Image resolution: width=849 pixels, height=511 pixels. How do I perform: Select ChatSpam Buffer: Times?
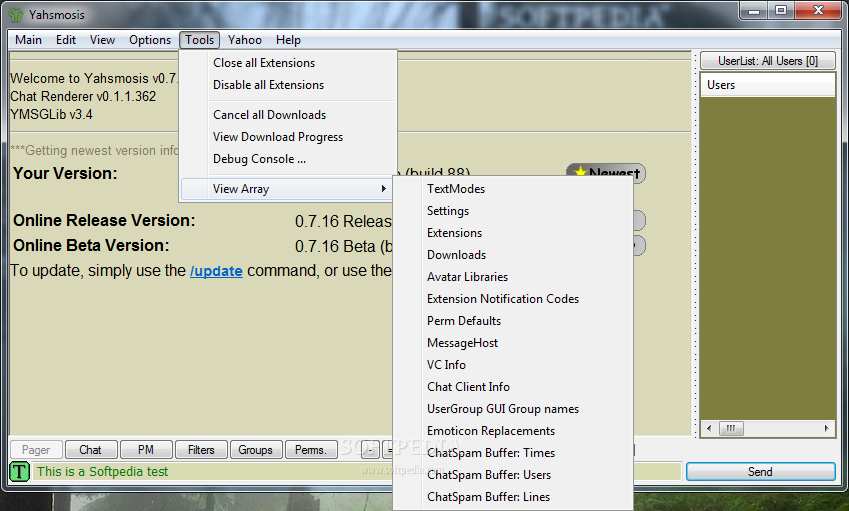coord(513,453)
